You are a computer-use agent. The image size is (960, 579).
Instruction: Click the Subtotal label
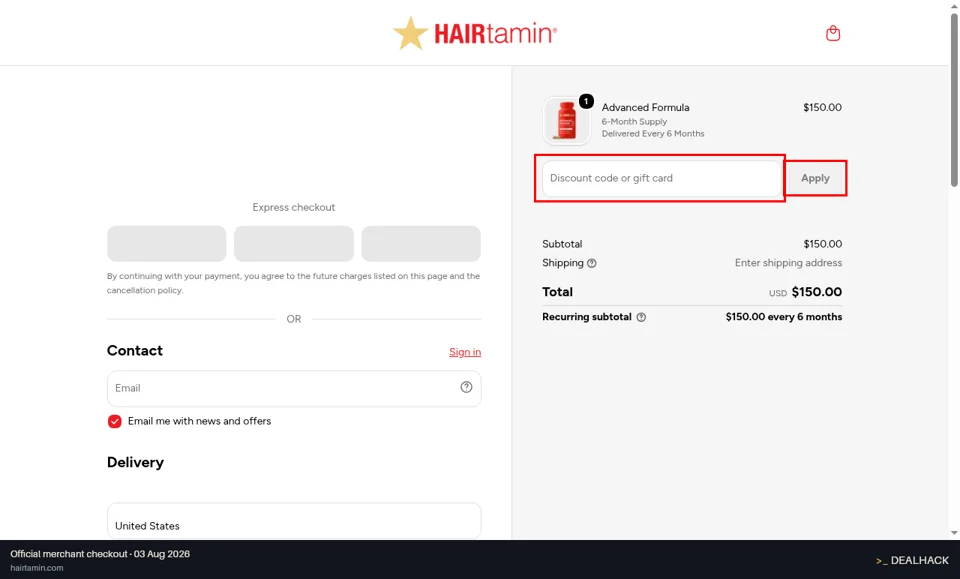(562, 244)
